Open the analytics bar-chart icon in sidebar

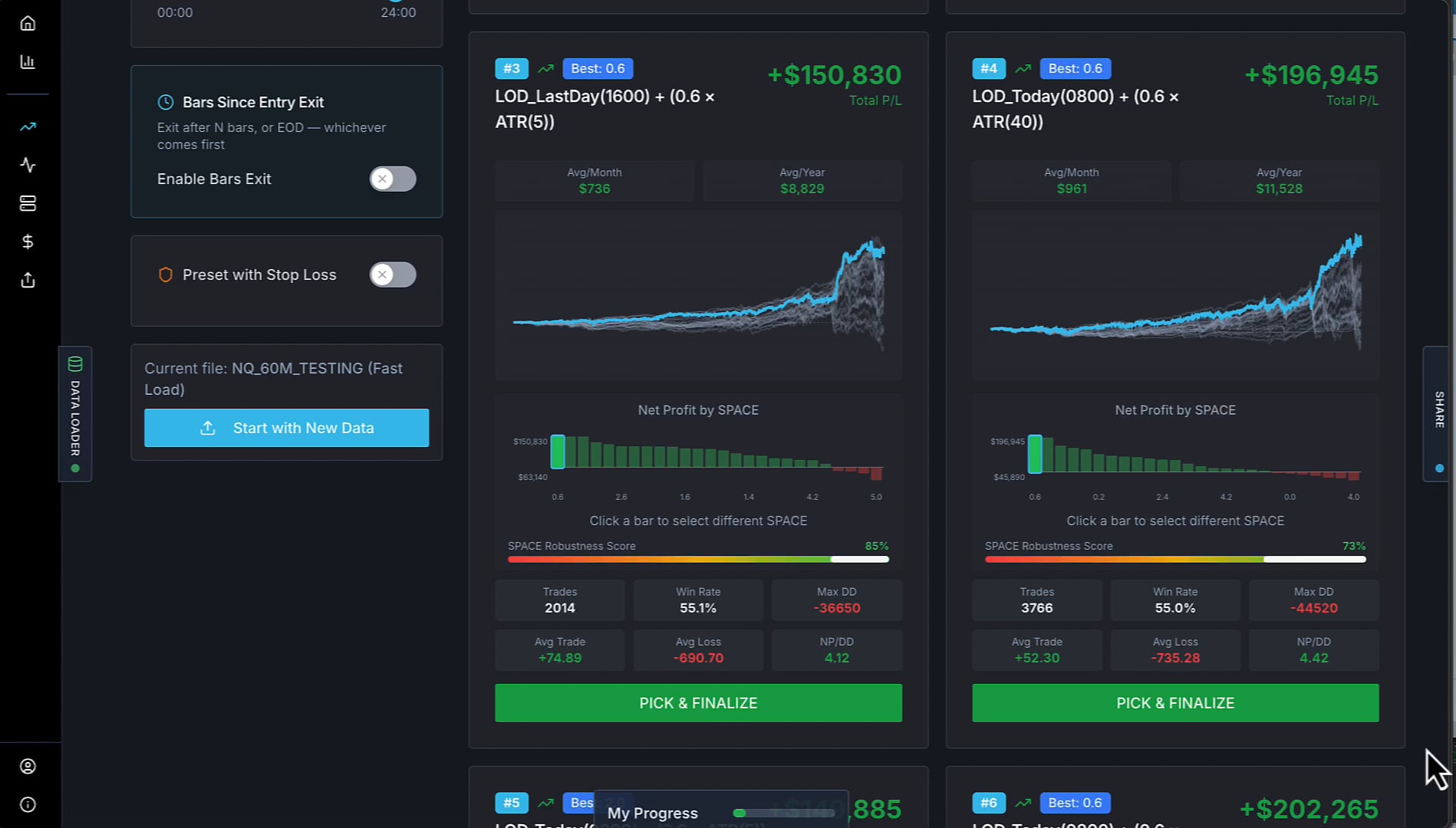28,61
